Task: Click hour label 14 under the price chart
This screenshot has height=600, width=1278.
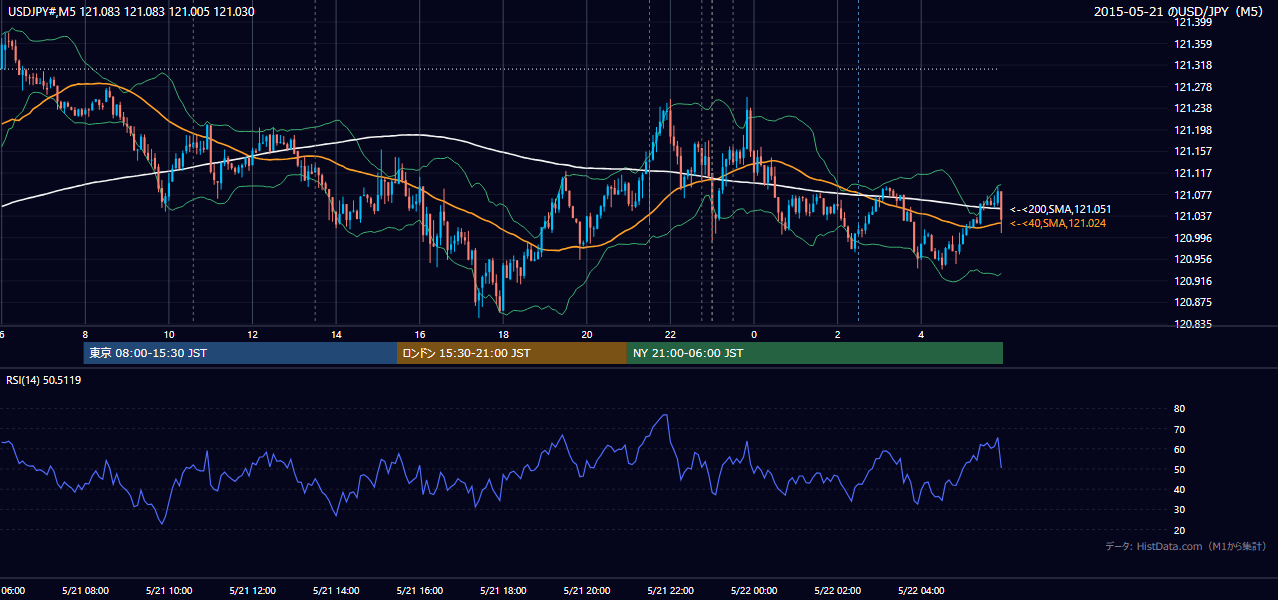Action: tap(336, 334)
